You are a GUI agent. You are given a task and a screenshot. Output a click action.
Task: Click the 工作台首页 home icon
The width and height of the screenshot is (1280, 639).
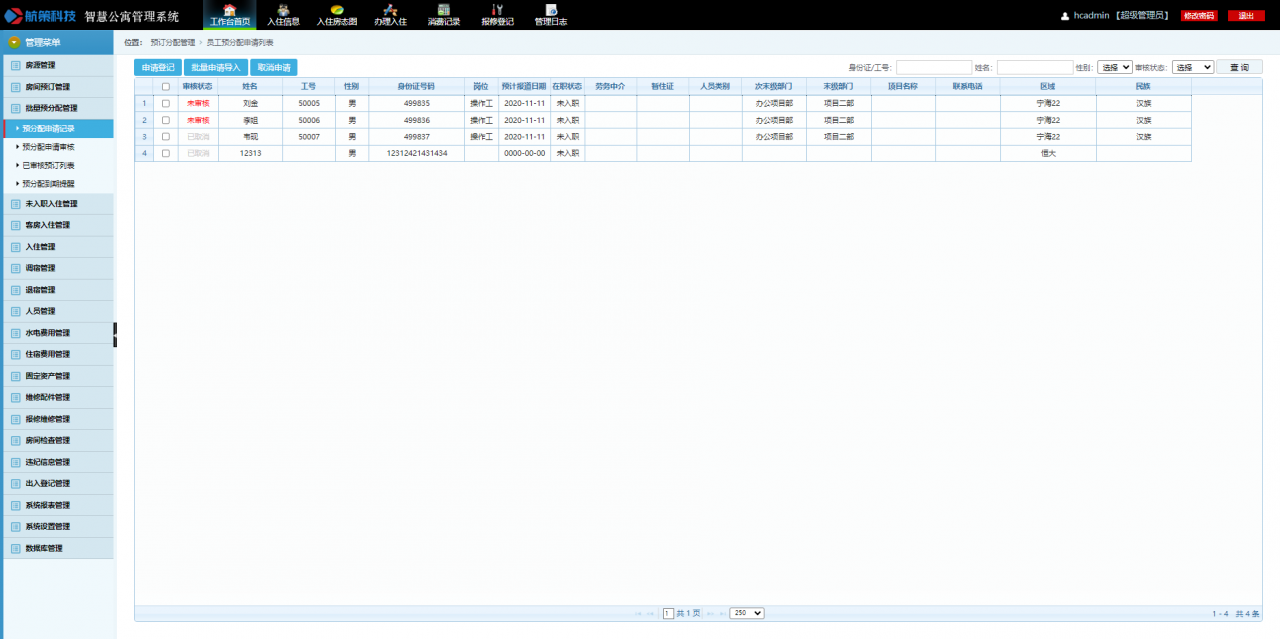click(x=230, y=10)
